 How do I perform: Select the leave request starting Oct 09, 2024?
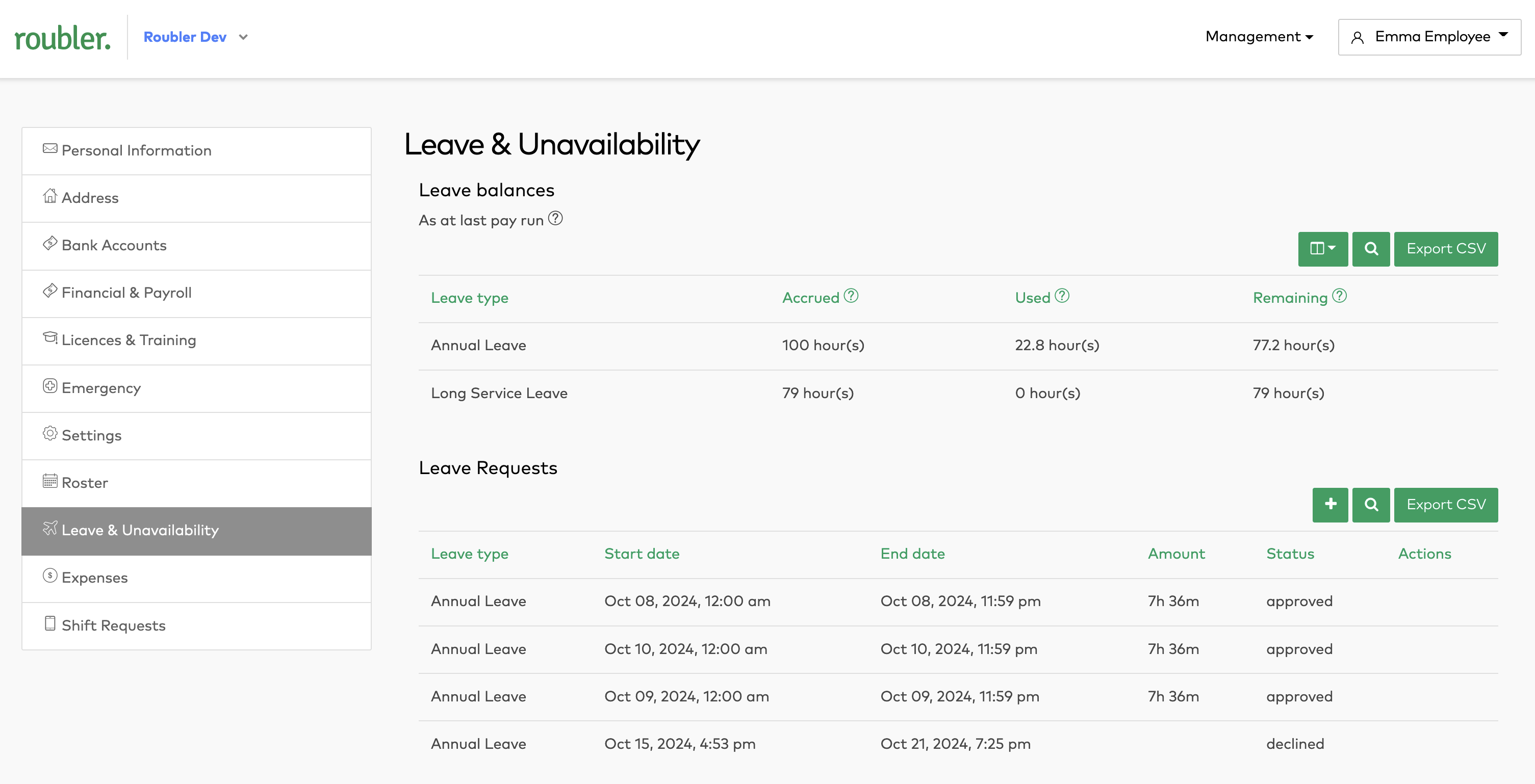958,697
